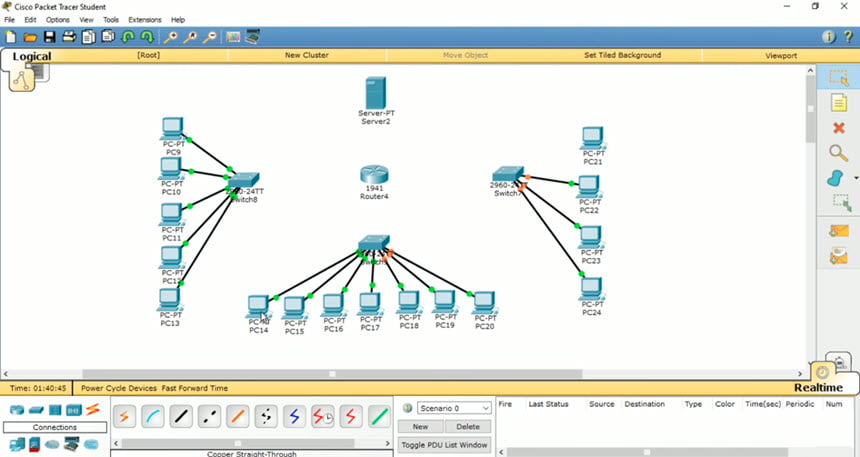Click the Destination column header
Viewport: 860px width, 457px height.
[644, 404]
